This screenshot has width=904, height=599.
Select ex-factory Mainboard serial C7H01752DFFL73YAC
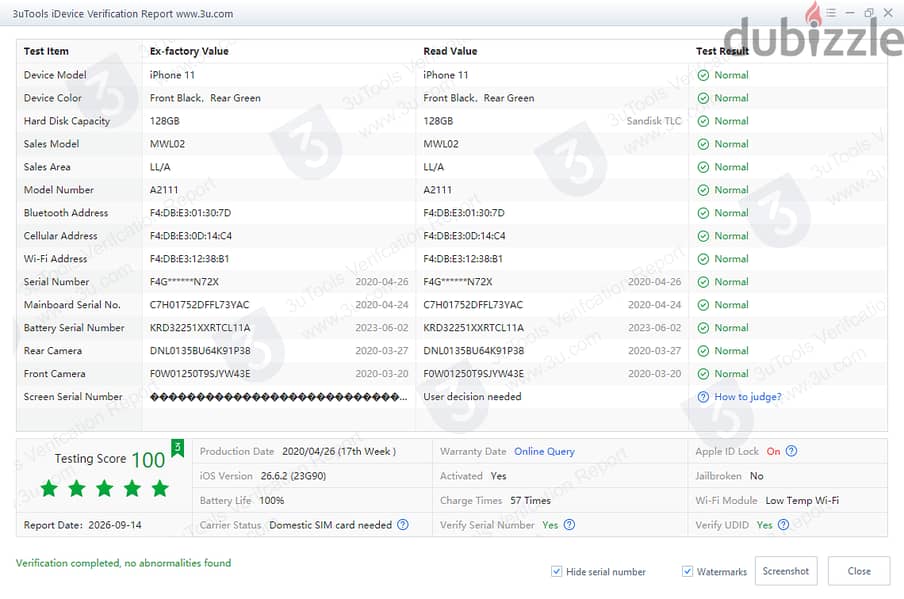click(199, 305)
